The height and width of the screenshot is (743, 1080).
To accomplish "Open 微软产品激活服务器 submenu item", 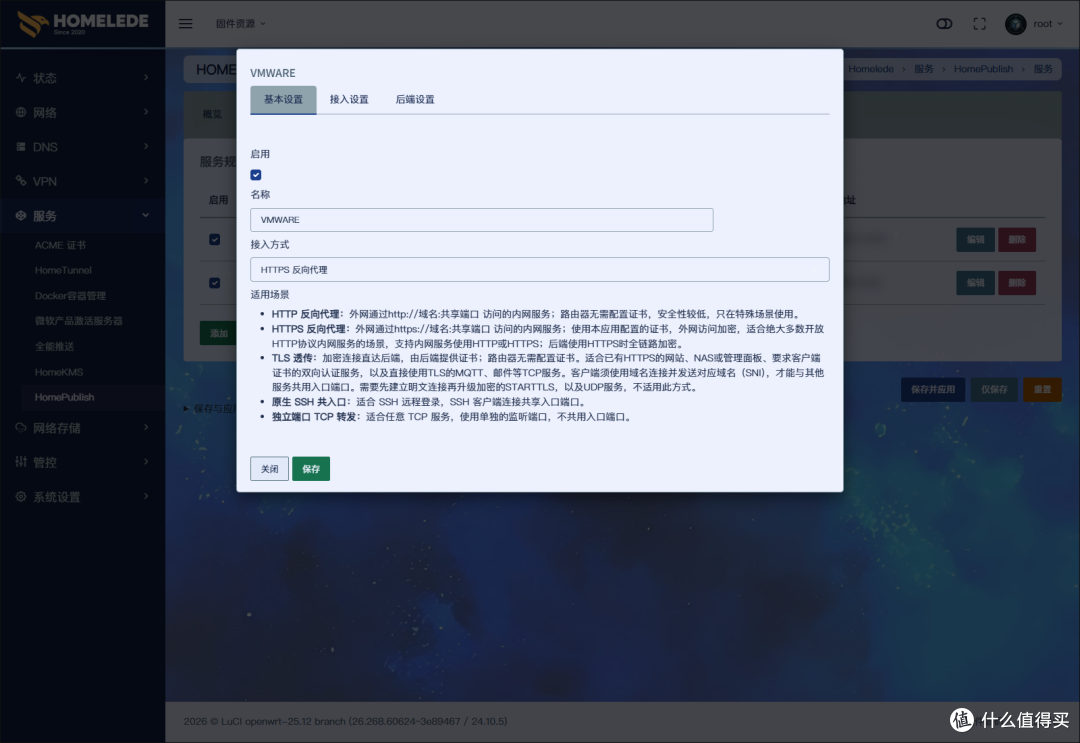I will click(79, 321).
